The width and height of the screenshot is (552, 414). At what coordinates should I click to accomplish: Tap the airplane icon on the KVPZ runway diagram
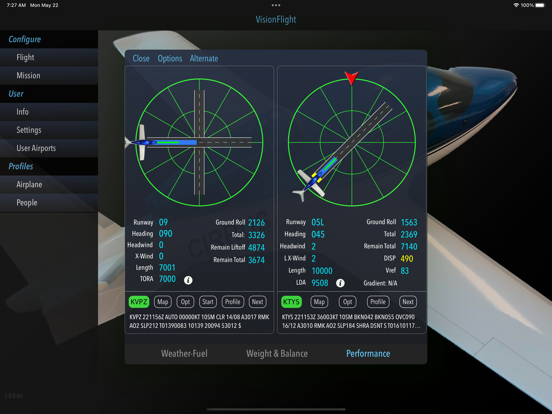point(141,143)
